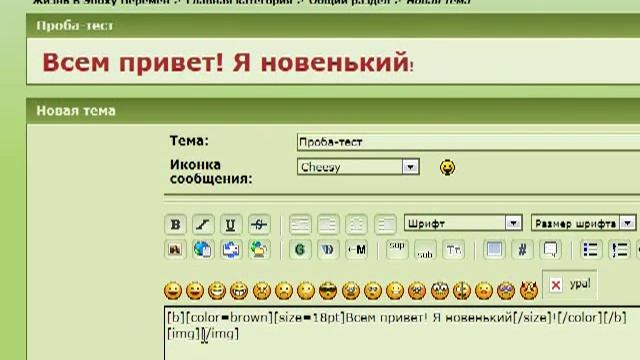Insert quote with the speech bubble button
Screen dimensions: 640x360
[550, 249]
